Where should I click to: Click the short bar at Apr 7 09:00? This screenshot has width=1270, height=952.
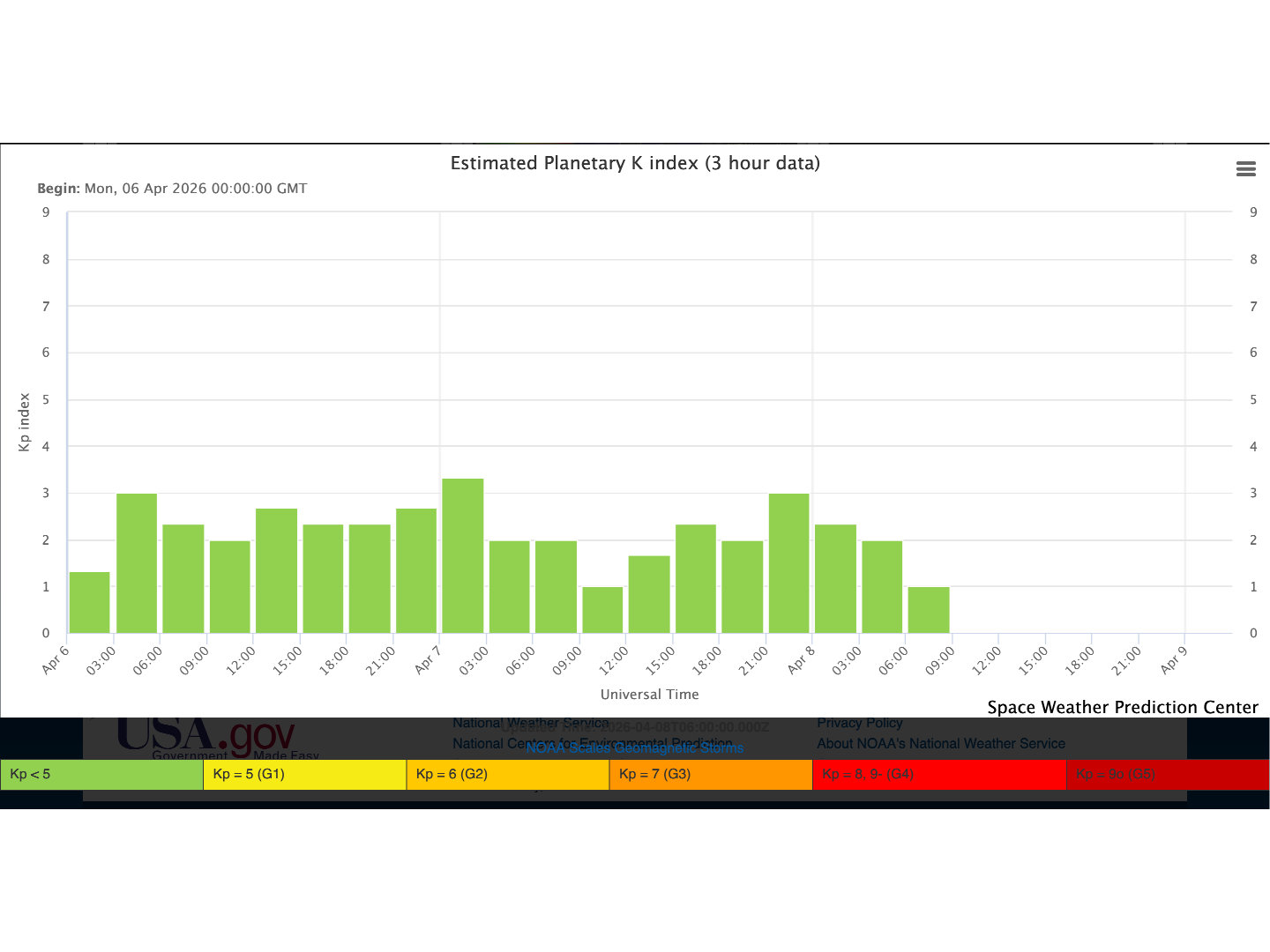click(602, 610)
